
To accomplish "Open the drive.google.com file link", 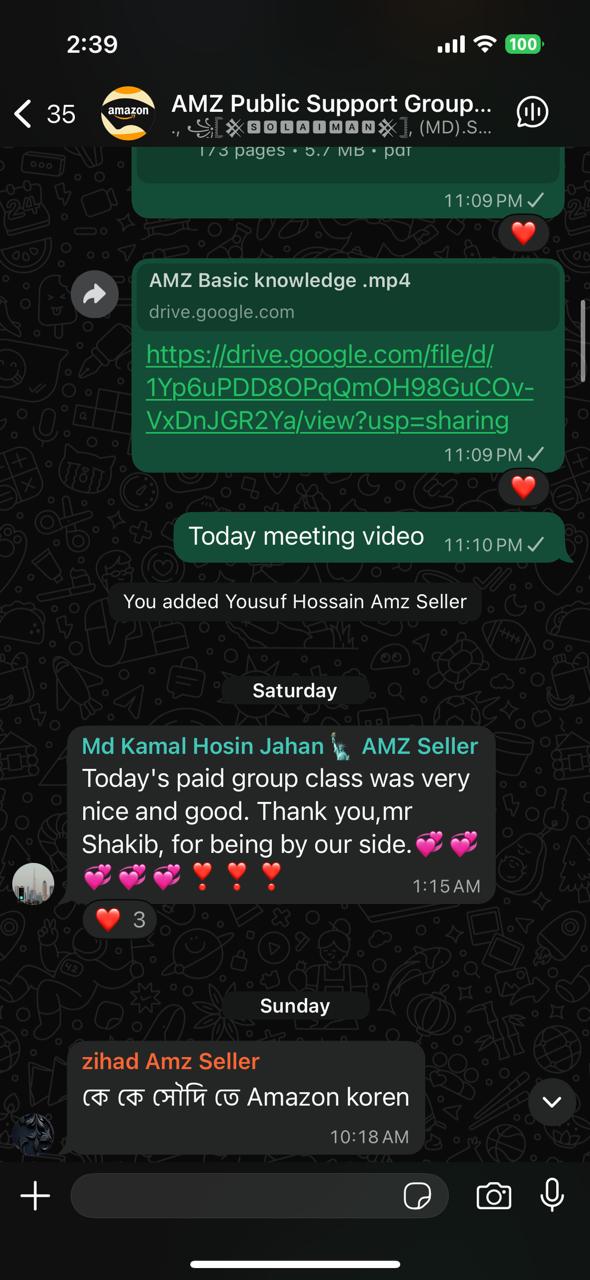I will pos(339,387).
